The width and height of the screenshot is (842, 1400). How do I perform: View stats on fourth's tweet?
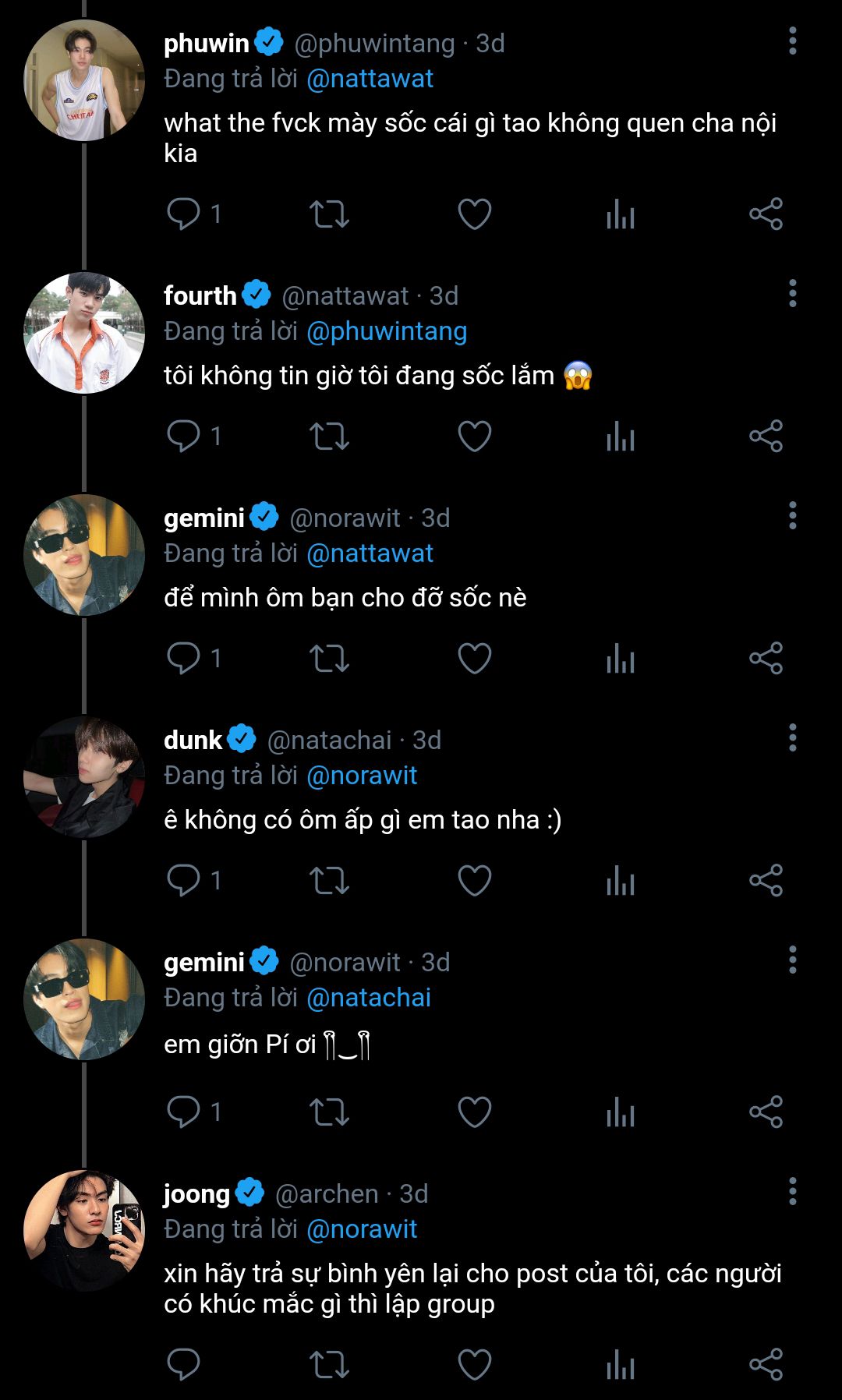621,437
